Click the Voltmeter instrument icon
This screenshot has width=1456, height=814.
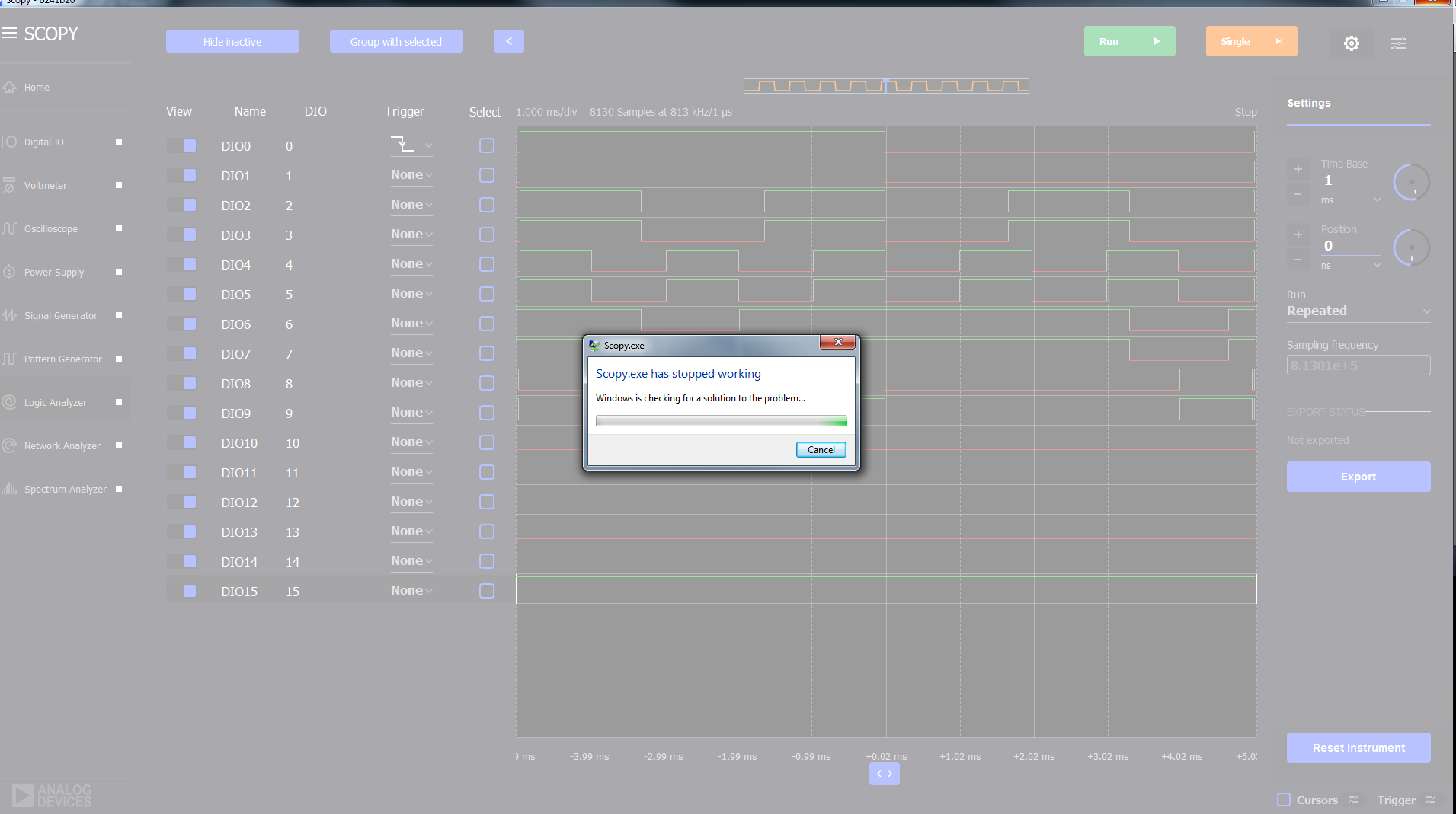click(x=9, y=185)
